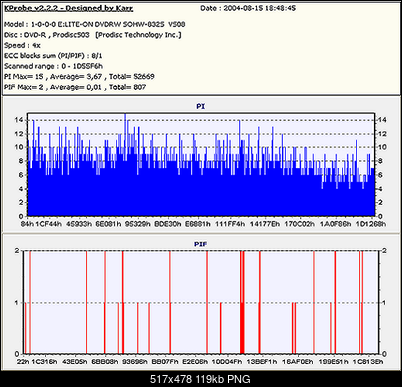Click the PI chart title
The height and width of the screenshot is (387, 402).
tap(200, 106)
